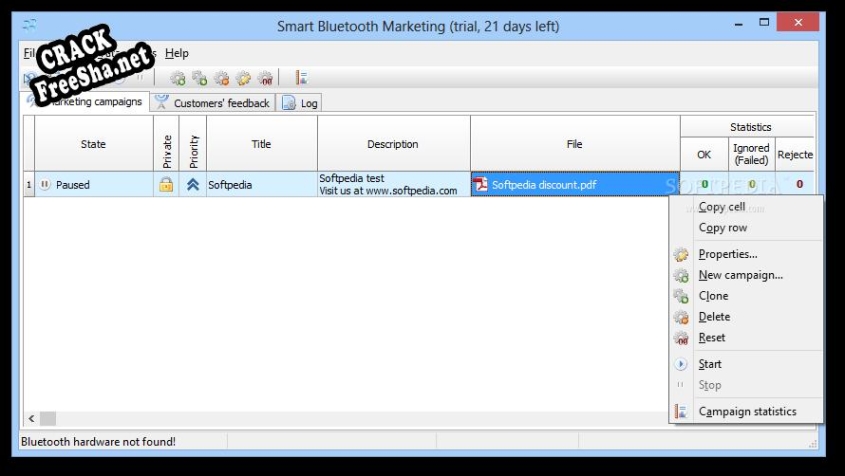Switch to the Customers' feedback tab

pos(212,103)
